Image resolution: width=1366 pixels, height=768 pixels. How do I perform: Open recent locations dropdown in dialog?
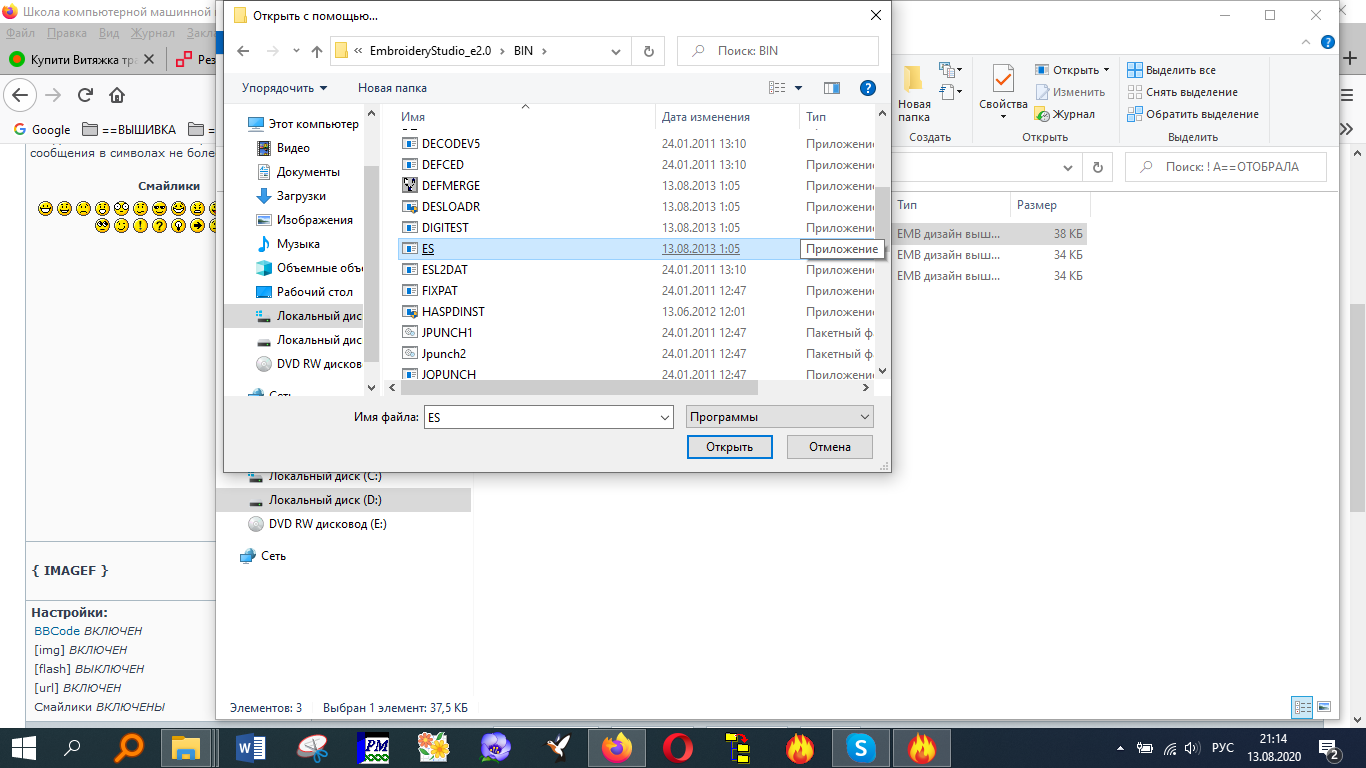[296, 51]
